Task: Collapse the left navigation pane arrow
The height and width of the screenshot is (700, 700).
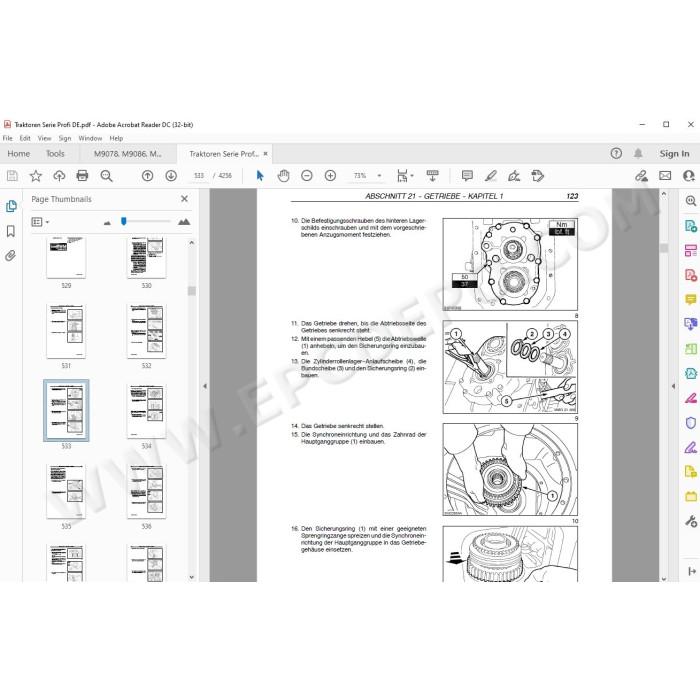Action: tap(205, 386)
